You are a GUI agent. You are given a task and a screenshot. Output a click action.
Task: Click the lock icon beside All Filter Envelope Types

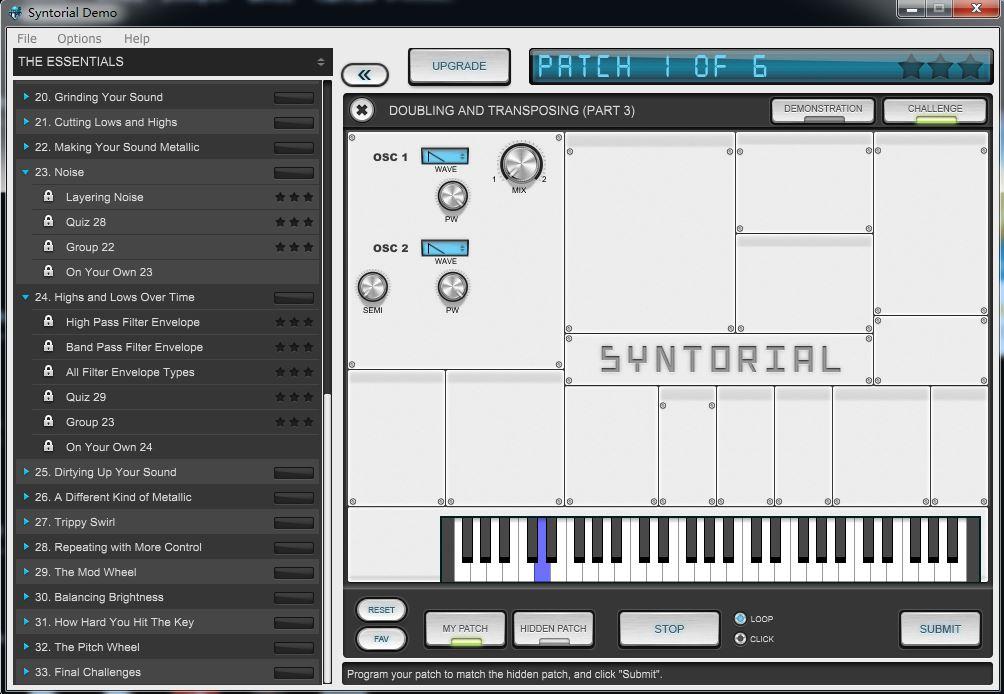[48, 371]
